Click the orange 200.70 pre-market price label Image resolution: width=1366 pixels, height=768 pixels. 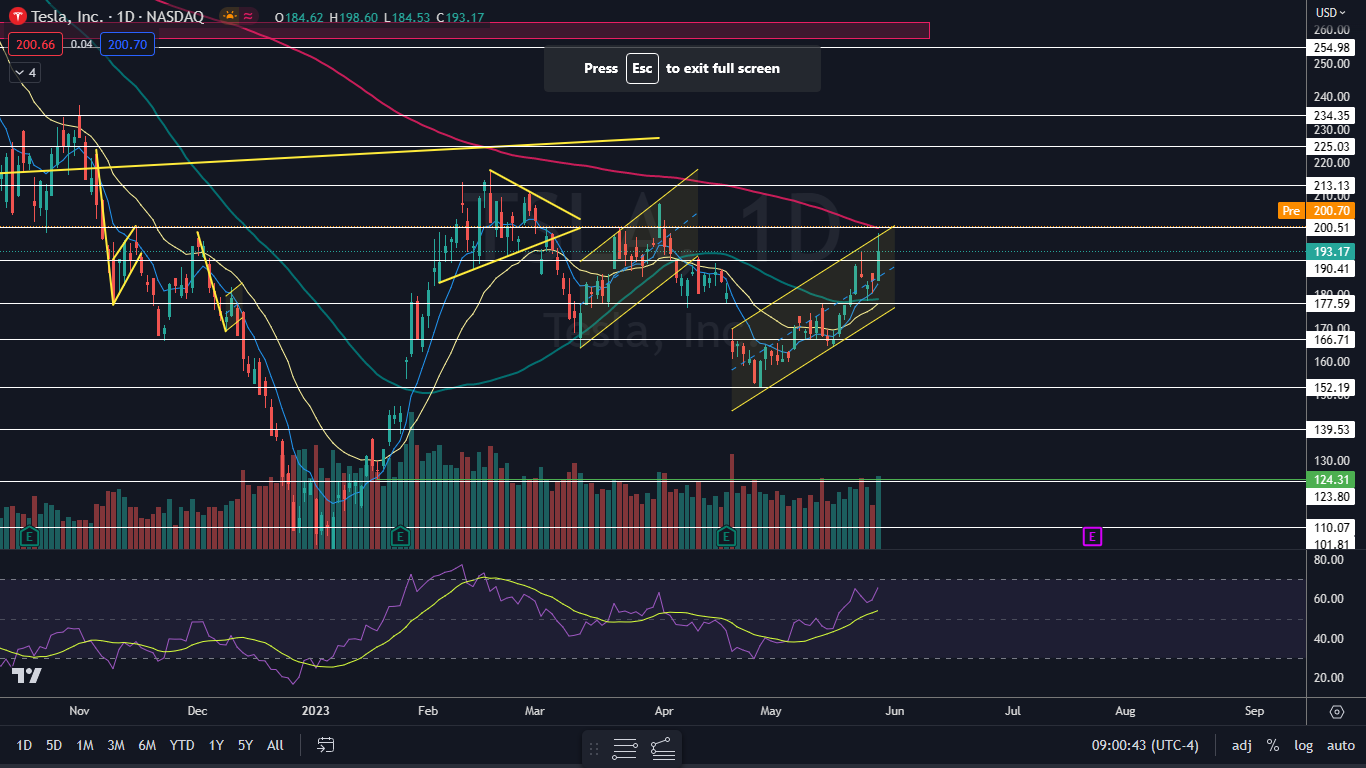click(1331, 211)
